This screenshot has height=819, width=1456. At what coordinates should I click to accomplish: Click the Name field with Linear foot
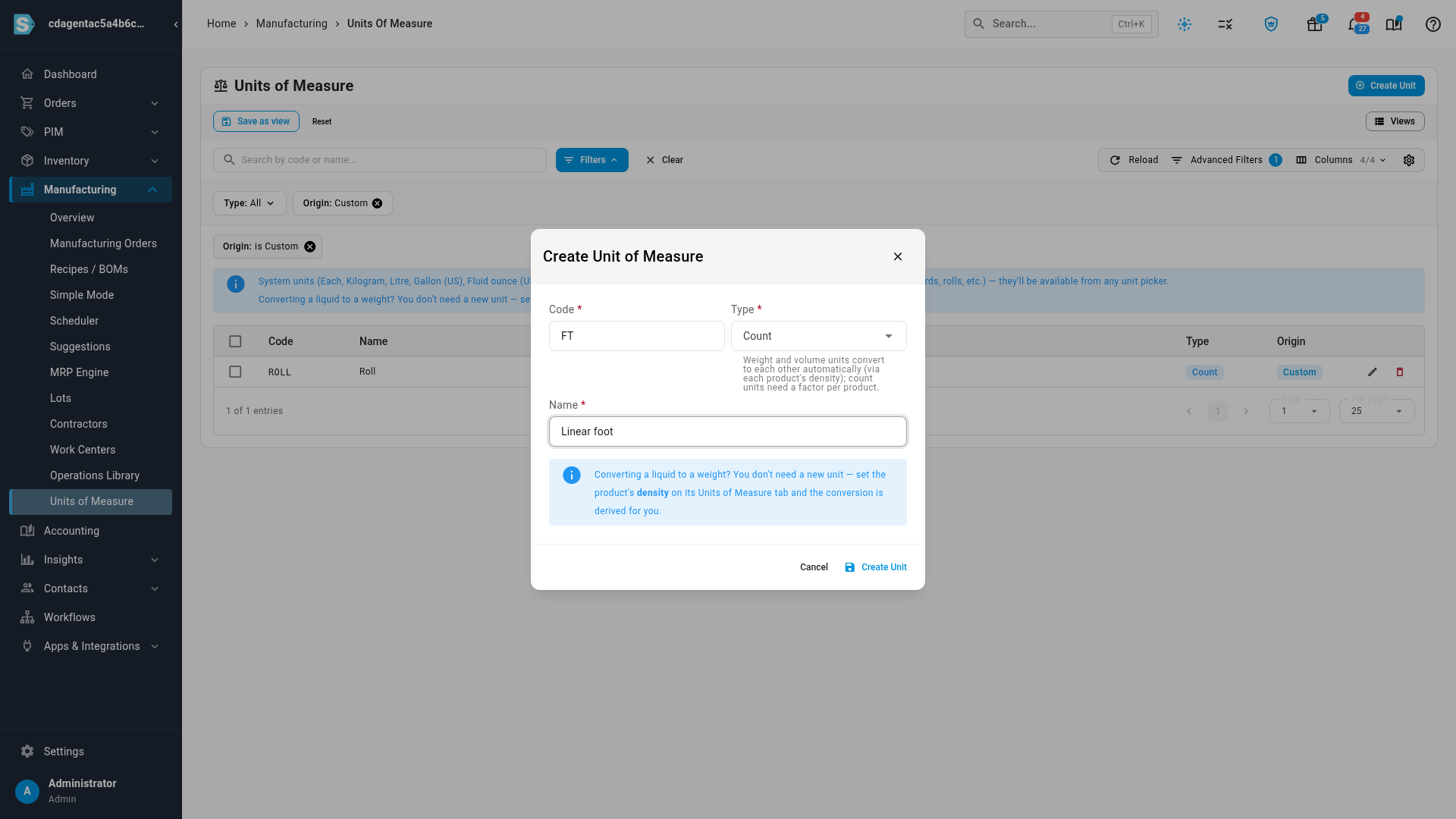pyautogui.click(x=728, y=431)
